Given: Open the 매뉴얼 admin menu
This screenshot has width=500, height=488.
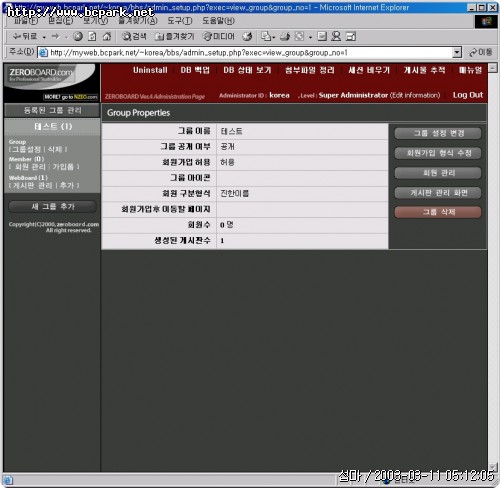Looking at the screenshot, I should tap(470, 70).
